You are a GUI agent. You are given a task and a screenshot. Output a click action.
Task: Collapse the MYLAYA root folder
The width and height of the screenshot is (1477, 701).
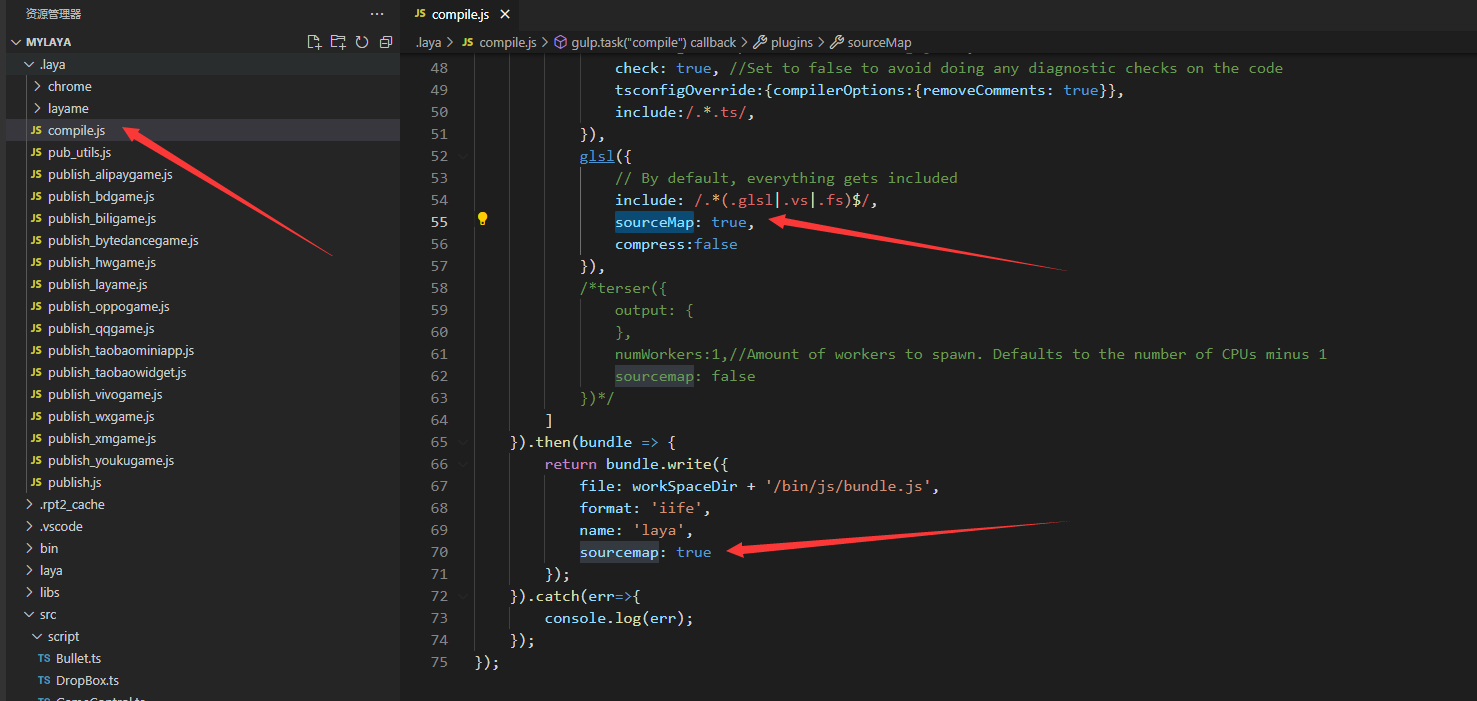(16, 42)
